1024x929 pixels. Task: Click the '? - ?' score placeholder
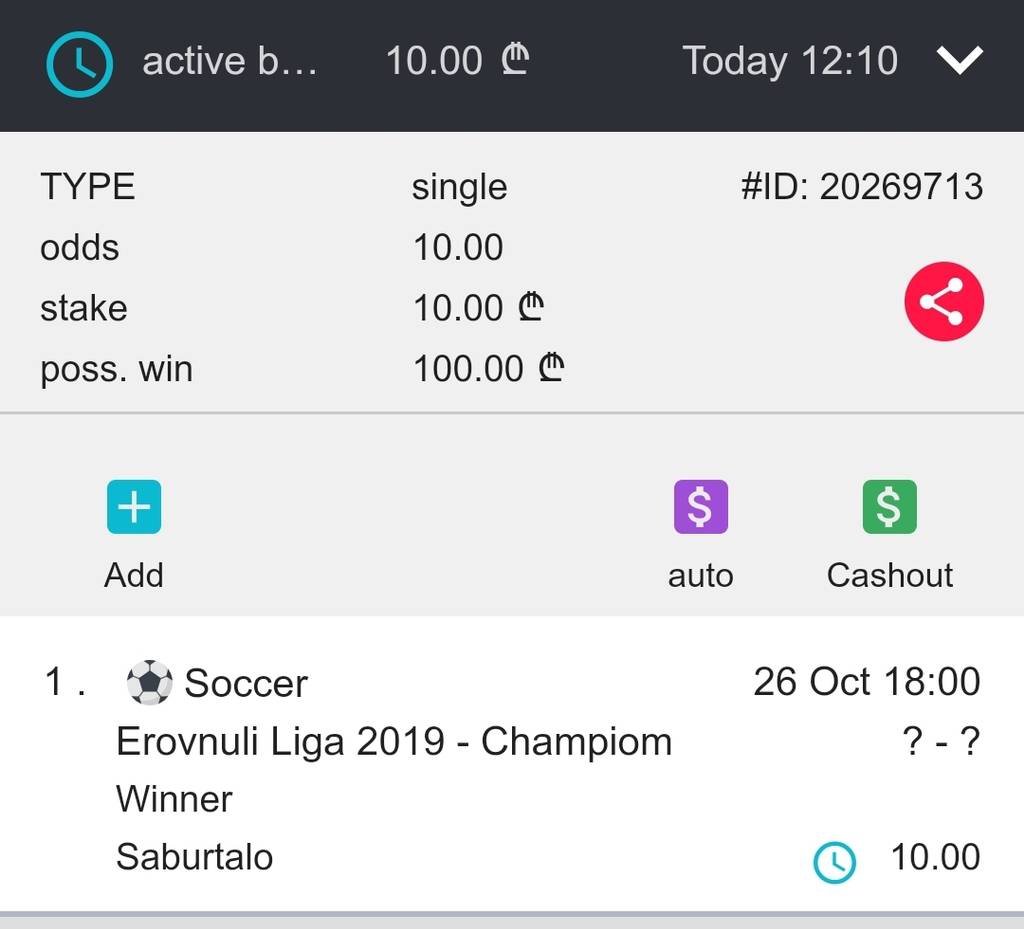click(940, 742)
